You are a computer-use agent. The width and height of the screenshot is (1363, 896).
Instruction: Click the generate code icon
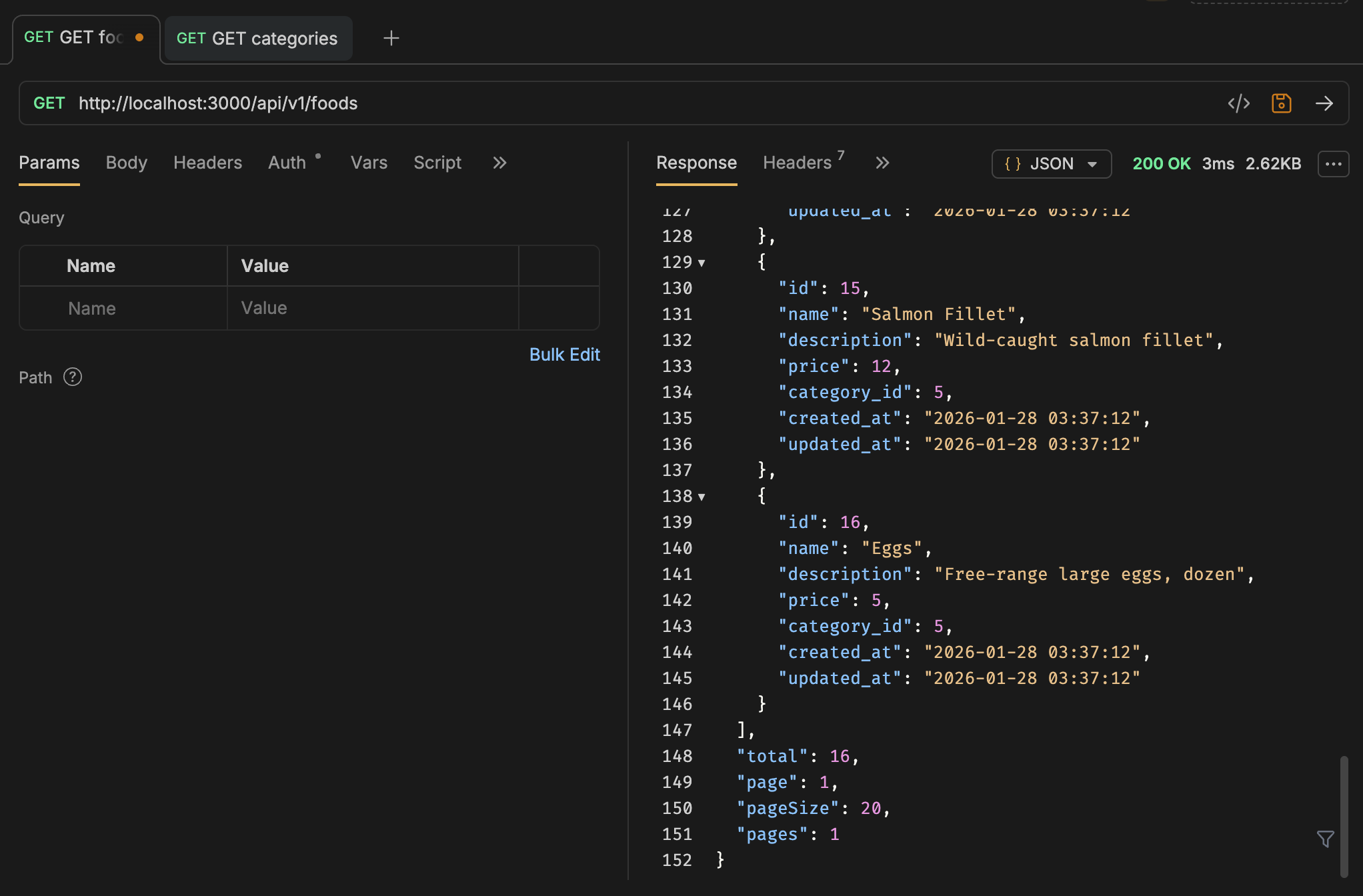tap(1238, 103)
